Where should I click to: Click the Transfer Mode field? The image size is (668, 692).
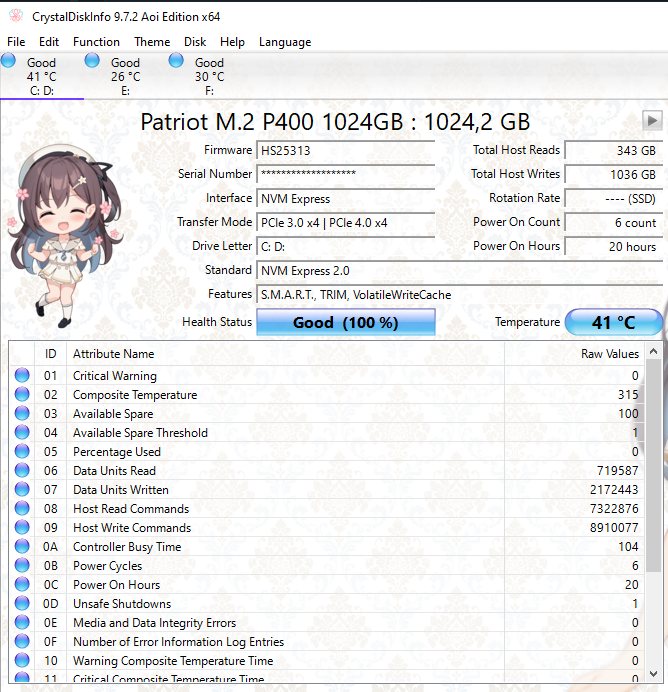tap(345, 222)
